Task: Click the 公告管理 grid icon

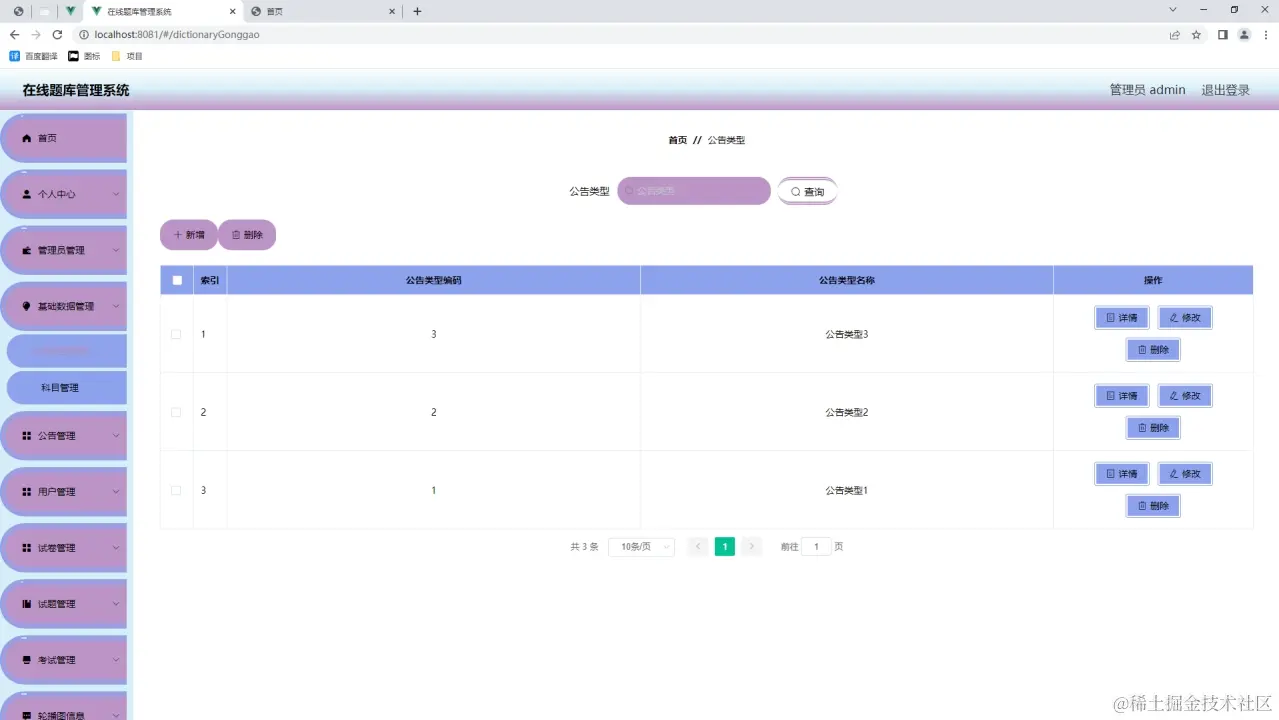Action: 27,436
